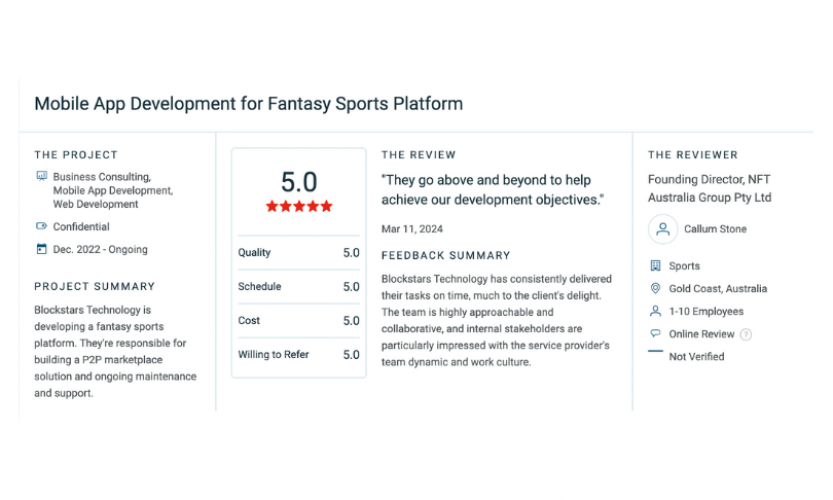The image size is (833, 500).
Task: Click the speech bubble Online Review icon
Action: point(655,334)
